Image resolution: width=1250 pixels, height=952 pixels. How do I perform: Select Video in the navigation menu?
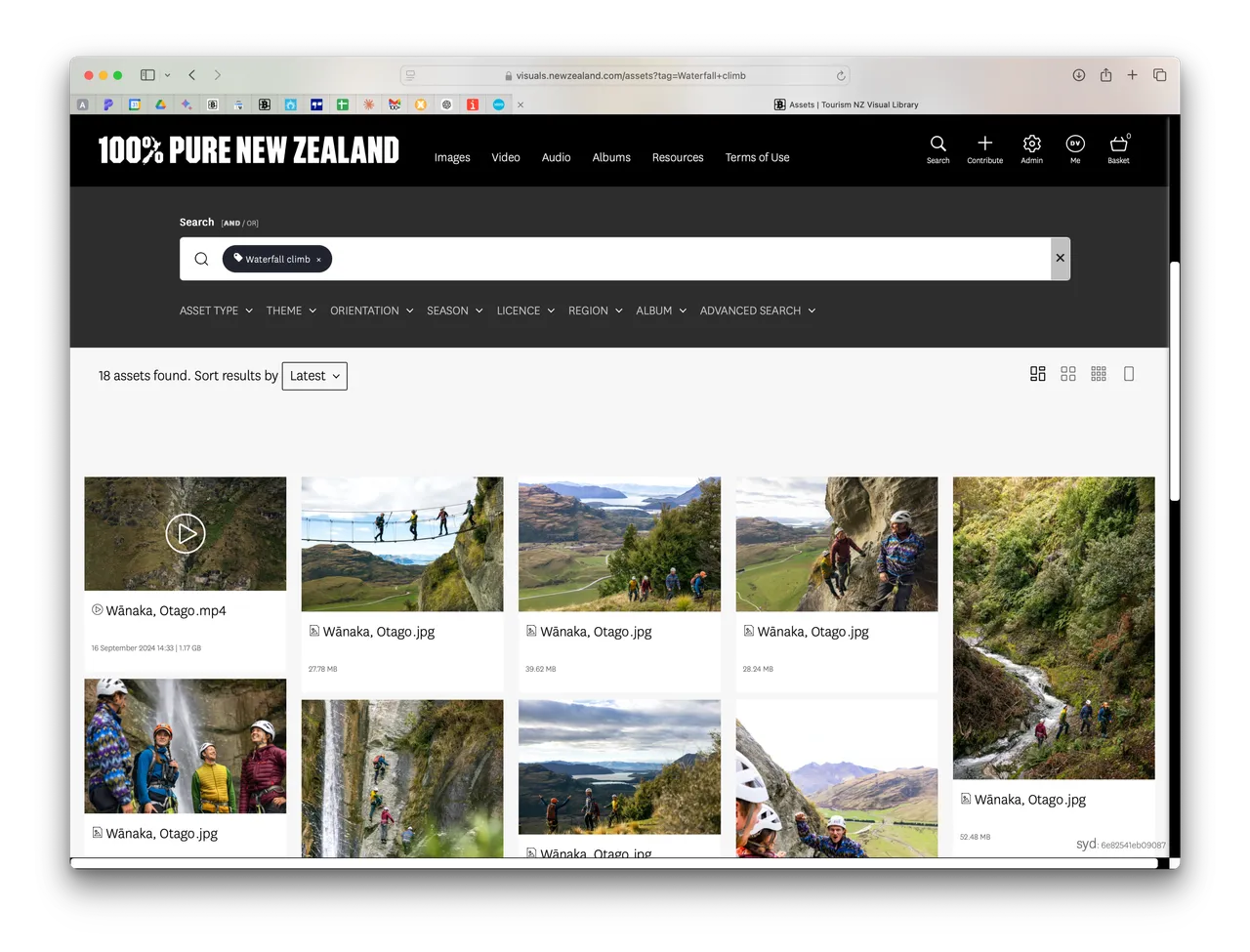point(506,157)
